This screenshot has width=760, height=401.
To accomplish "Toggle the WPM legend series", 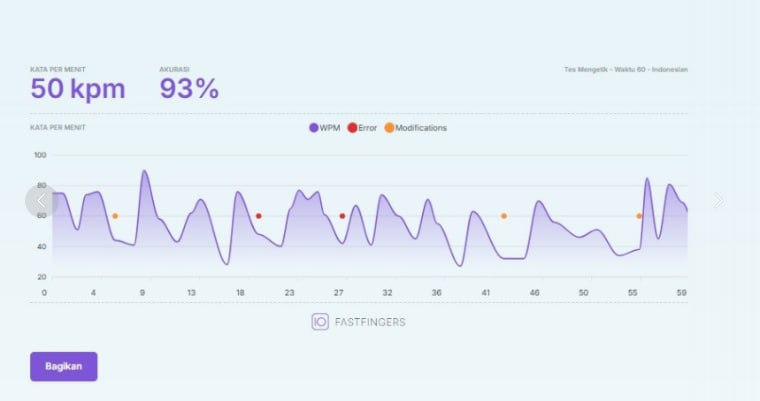I will click(x=325, y=128).
